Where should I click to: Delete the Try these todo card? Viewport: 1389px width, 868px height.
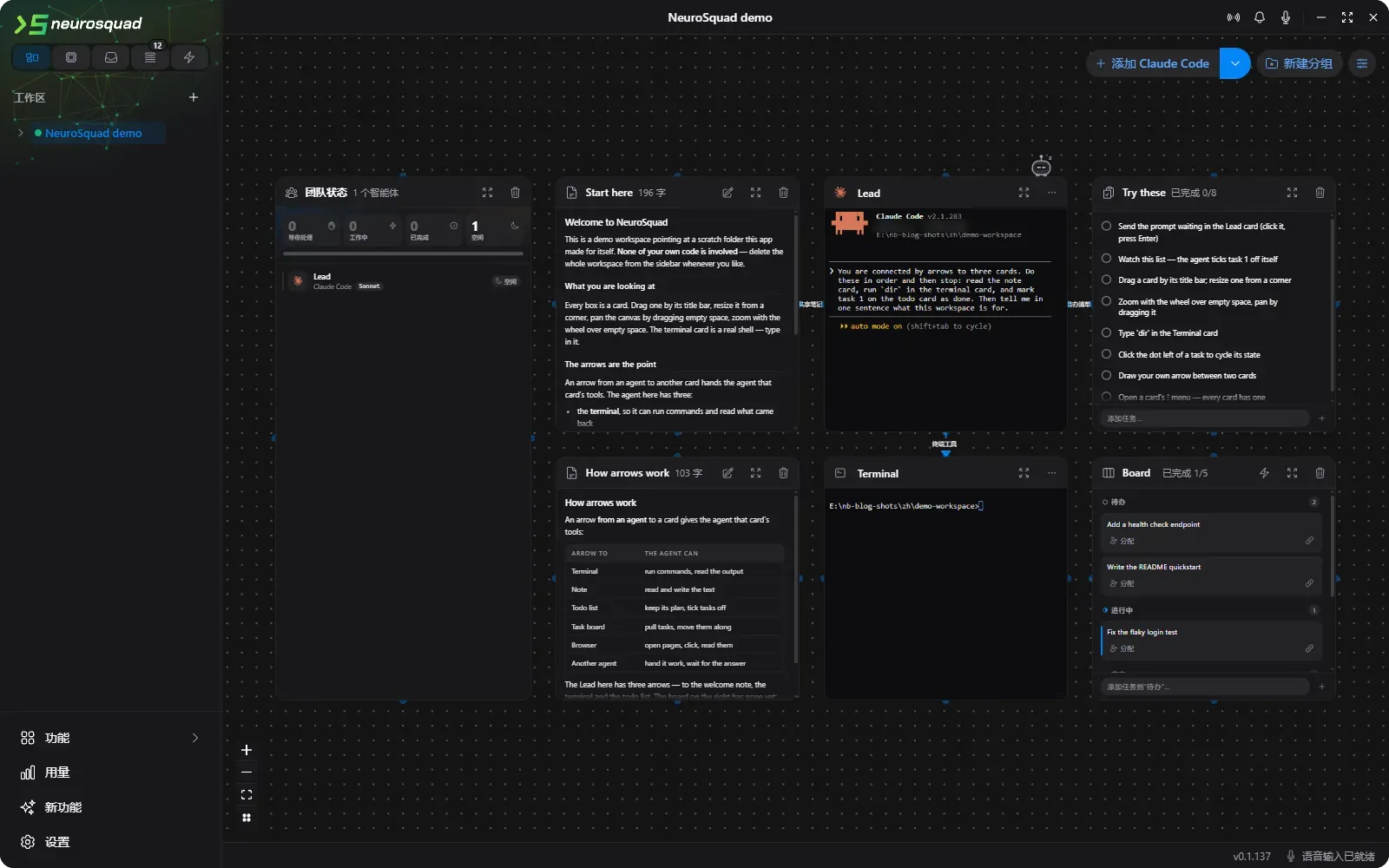point(1320,193)
